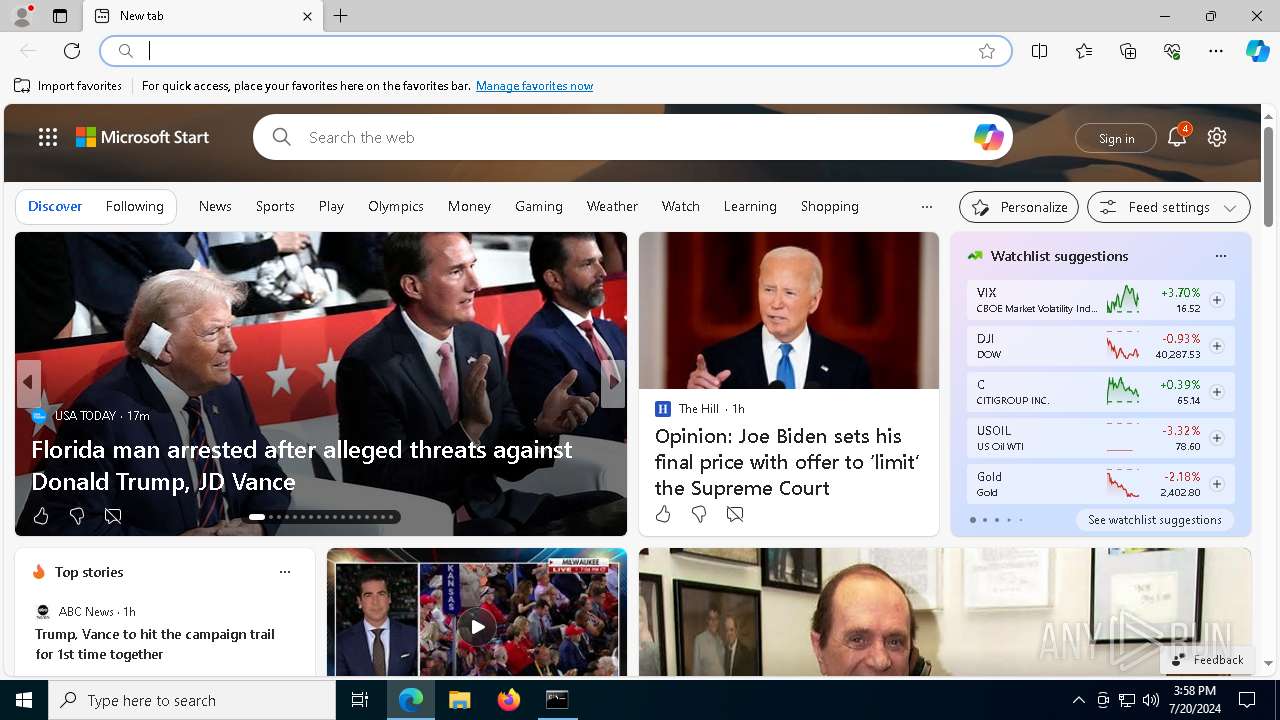
Task: Open page settings gear icon
Action: click(x=1217, y=137)
